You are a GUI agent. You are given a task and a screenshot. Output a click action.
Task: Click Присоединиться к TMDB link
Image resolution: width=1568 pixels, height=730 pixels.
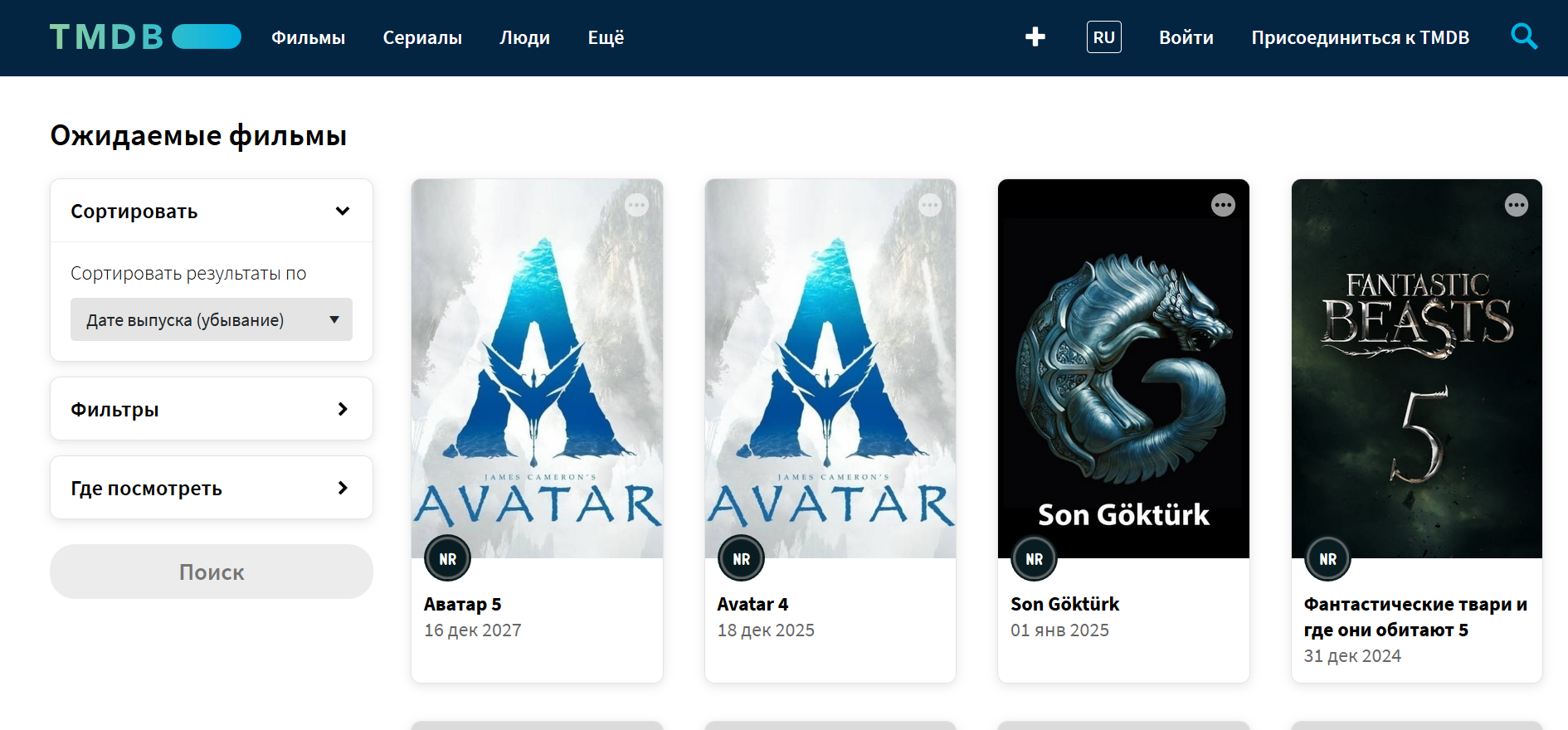click(1360, 37)
